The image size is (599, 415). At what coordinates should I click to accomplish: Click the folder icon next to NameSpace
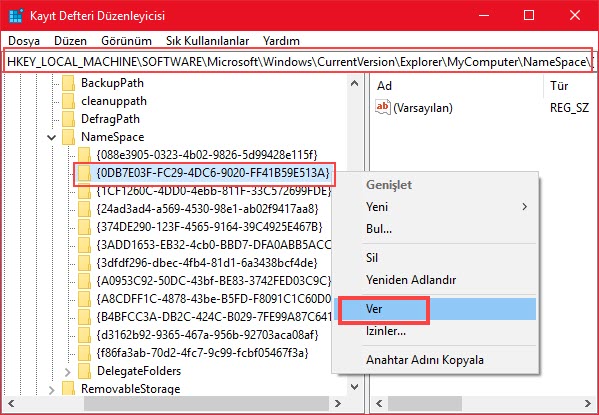(x=68, y=137)
